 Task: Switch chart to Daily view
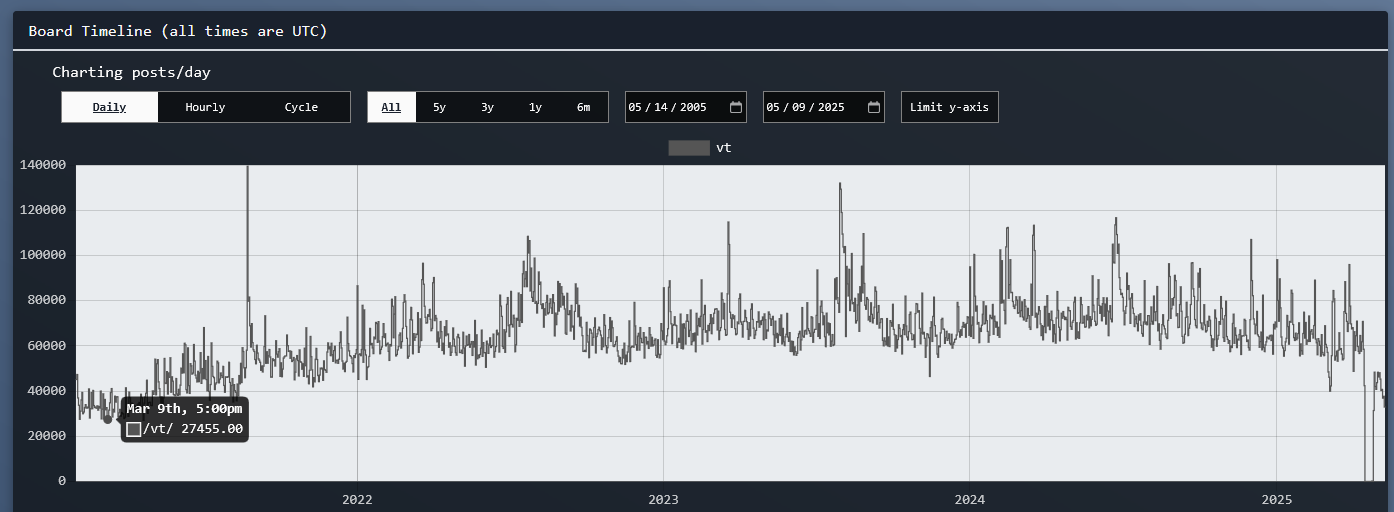(x=109, y=107)
